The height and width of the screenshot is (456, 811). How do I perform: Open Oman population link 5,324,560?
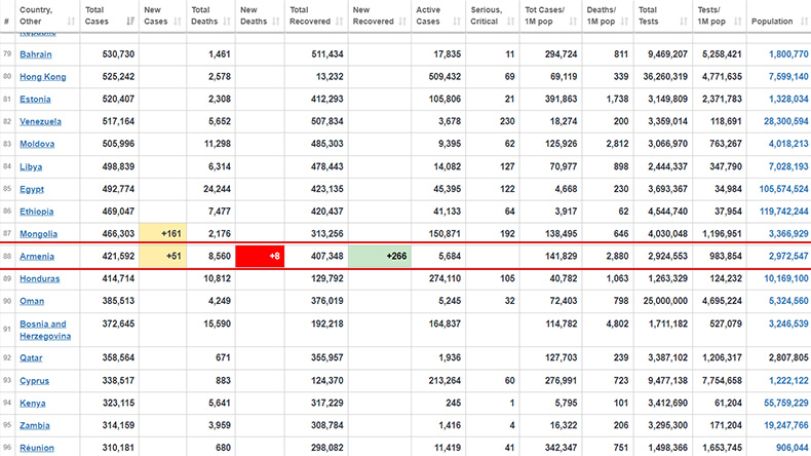point(788,301)
